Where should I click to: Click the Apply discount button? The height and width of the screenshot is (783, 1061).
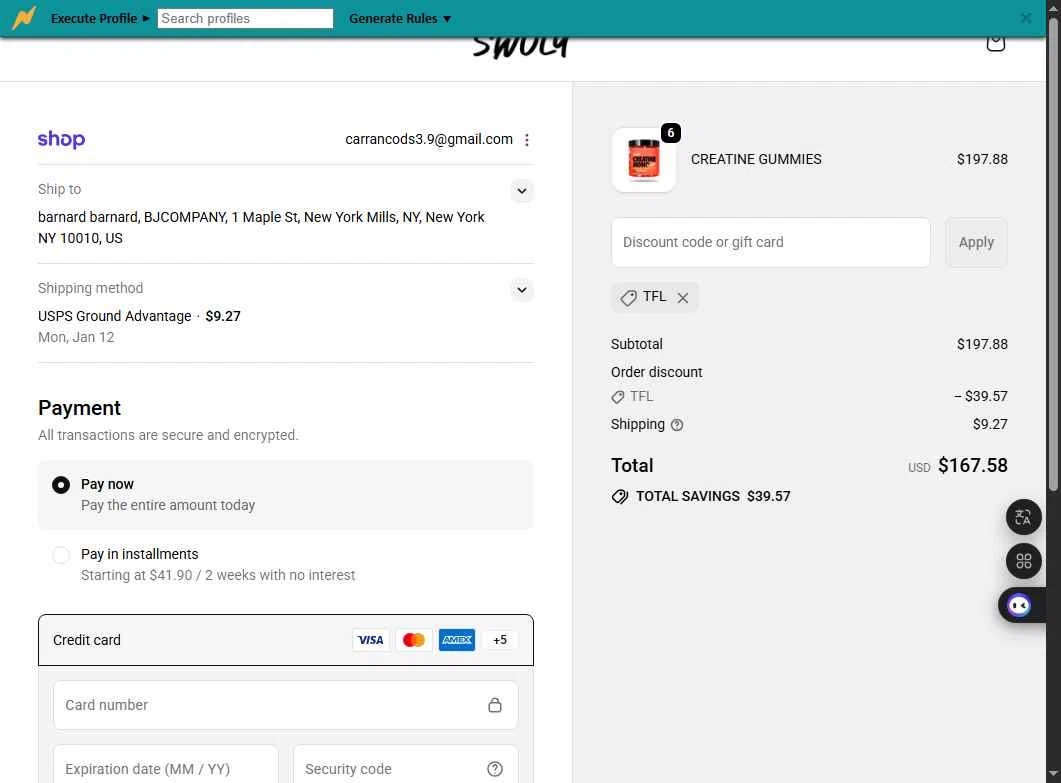point(976,242)
